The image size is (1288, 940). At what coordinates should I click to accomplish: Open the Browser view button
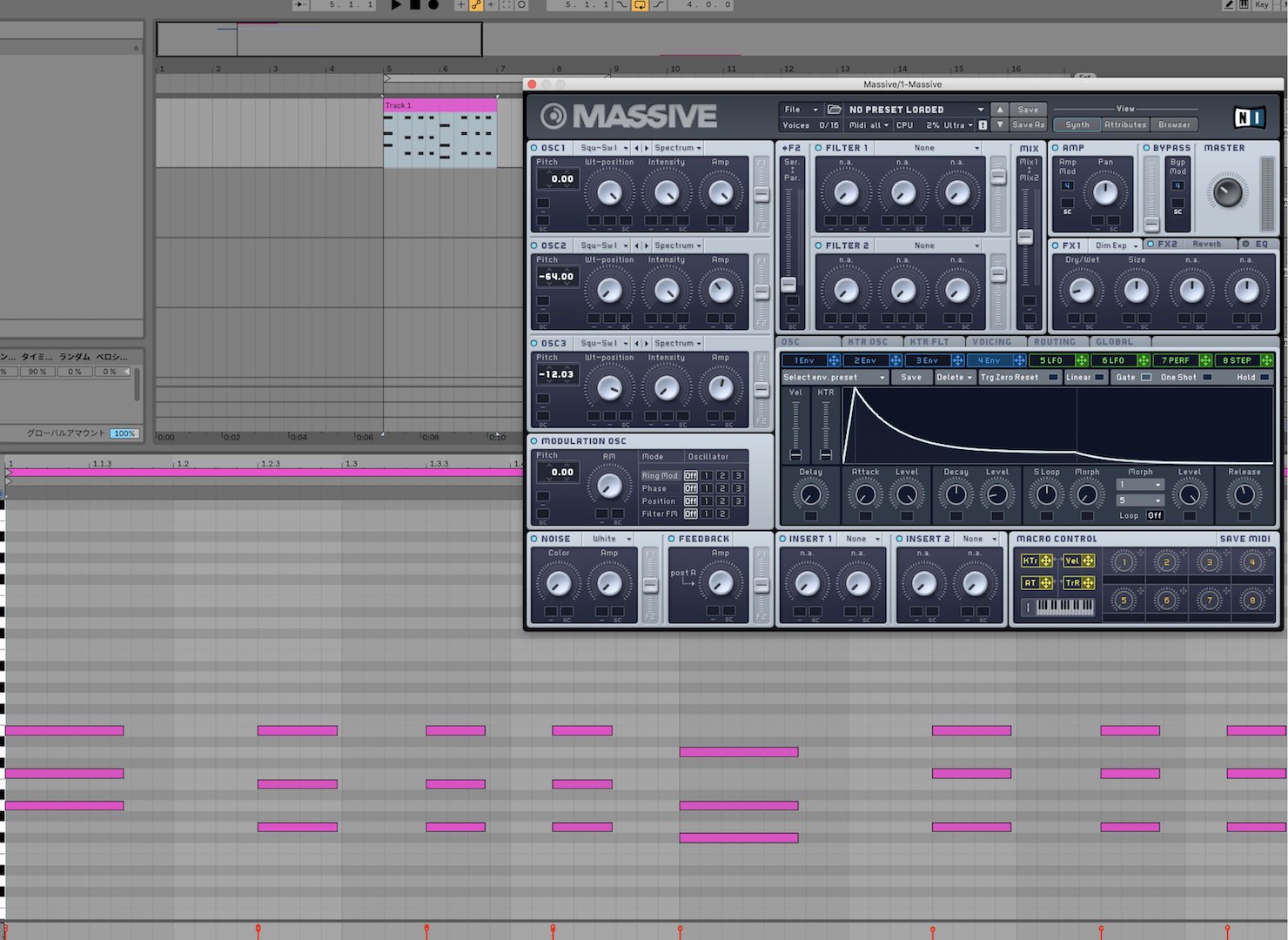[x=1174, y=124]
